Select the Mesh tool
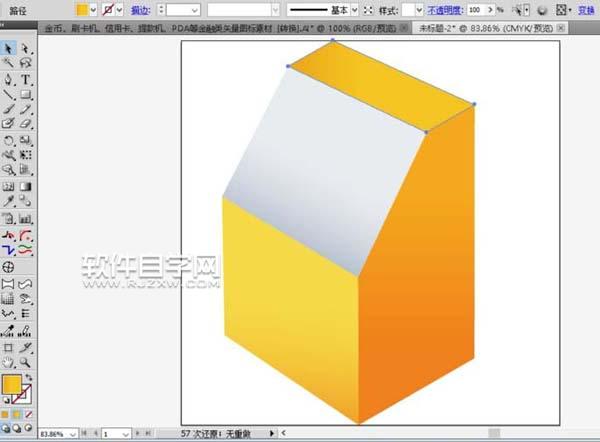This screenshot has width=600, height=442. pos(8,187)
